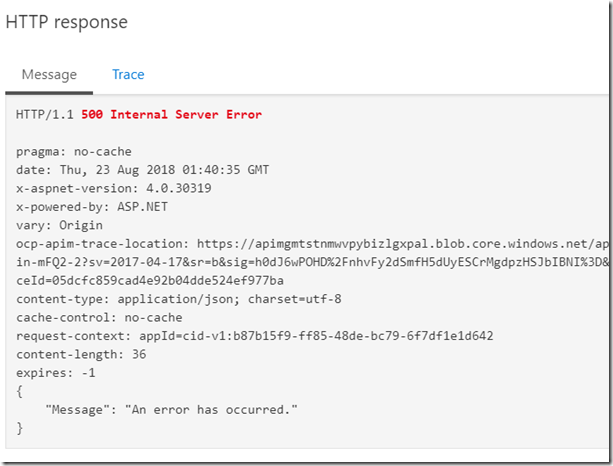Click the content-length: 36 line
This screenshot has height=466, width=613.
point(81,355)
